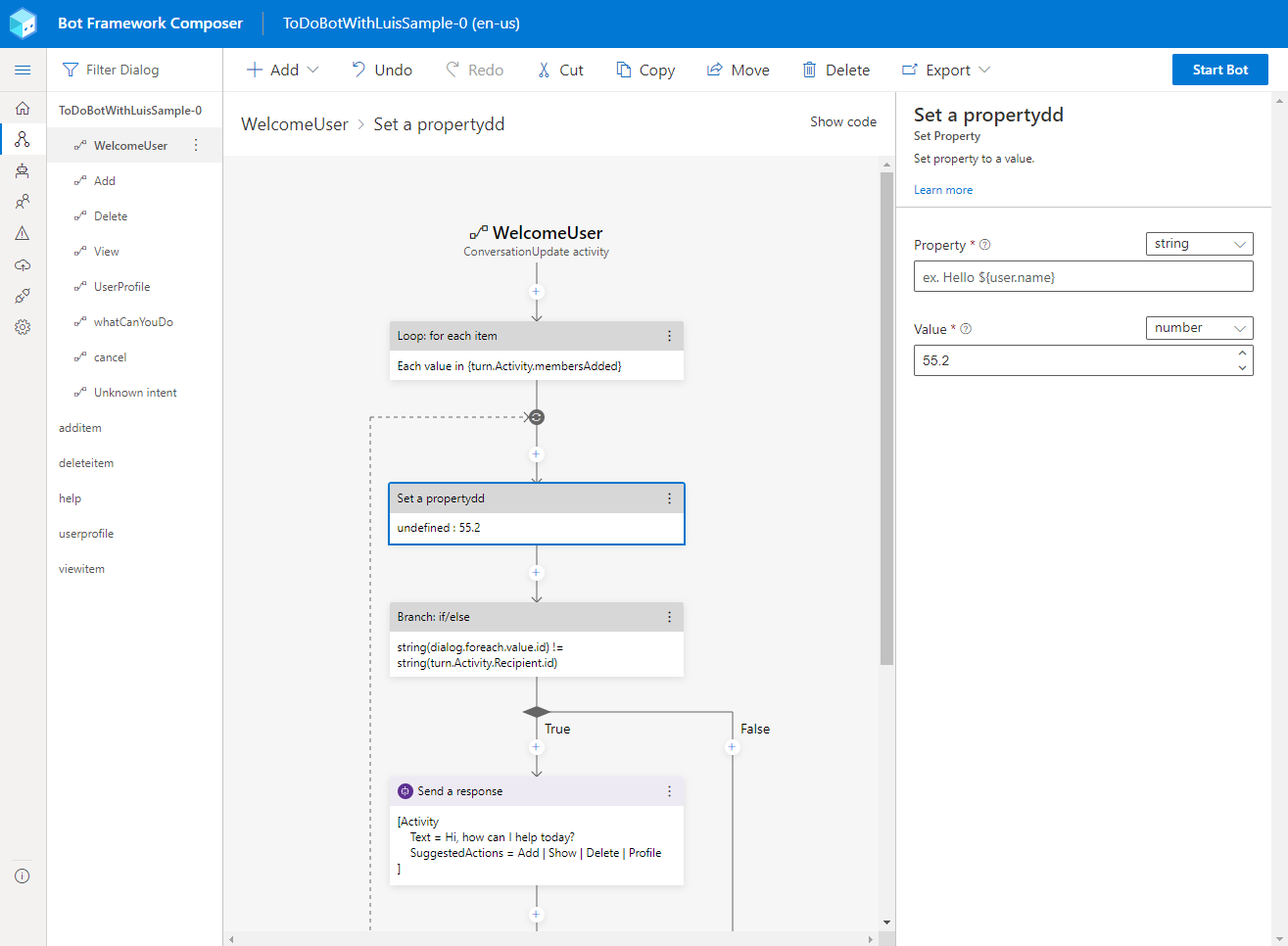Open Bot Responses sidebar icon

(x=23, y=170)
